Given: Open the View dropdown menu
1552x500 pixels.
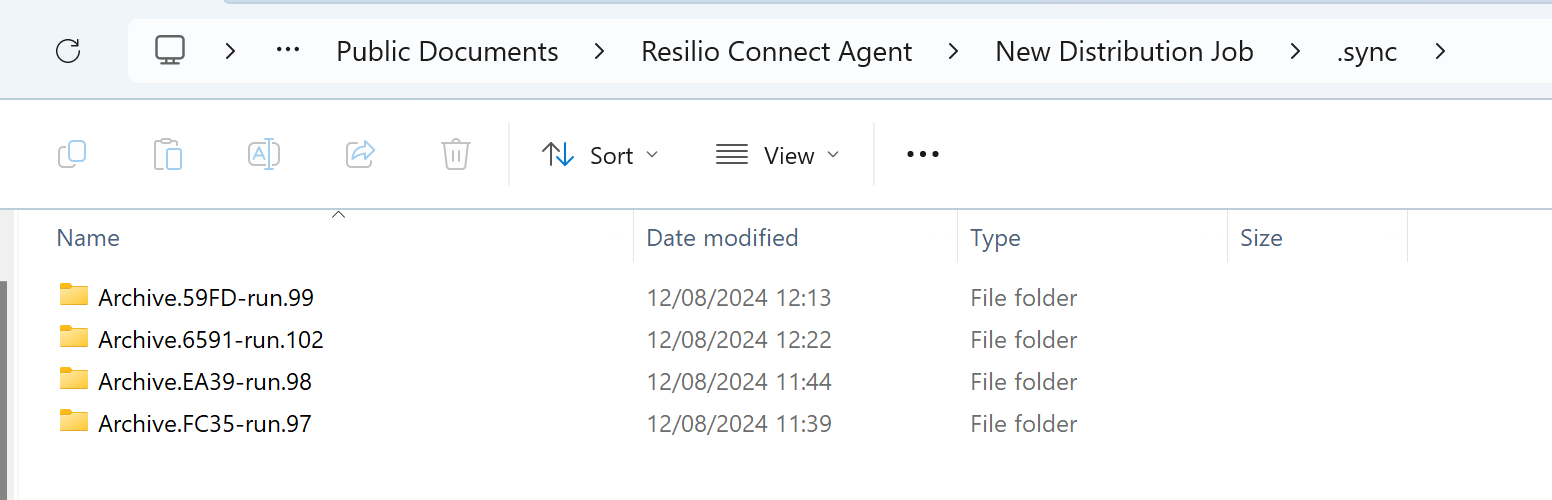Looking at the screenshot, I should (777, 155).
